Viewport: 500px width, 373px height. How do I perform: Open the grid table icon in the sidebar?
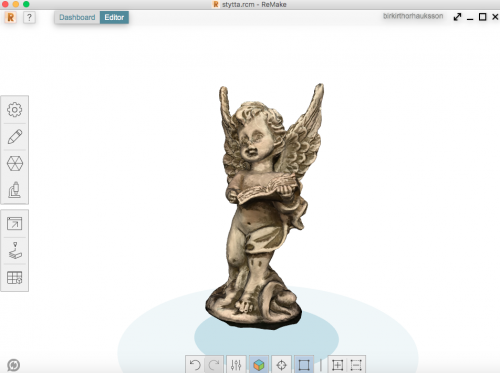click(15, 278)
